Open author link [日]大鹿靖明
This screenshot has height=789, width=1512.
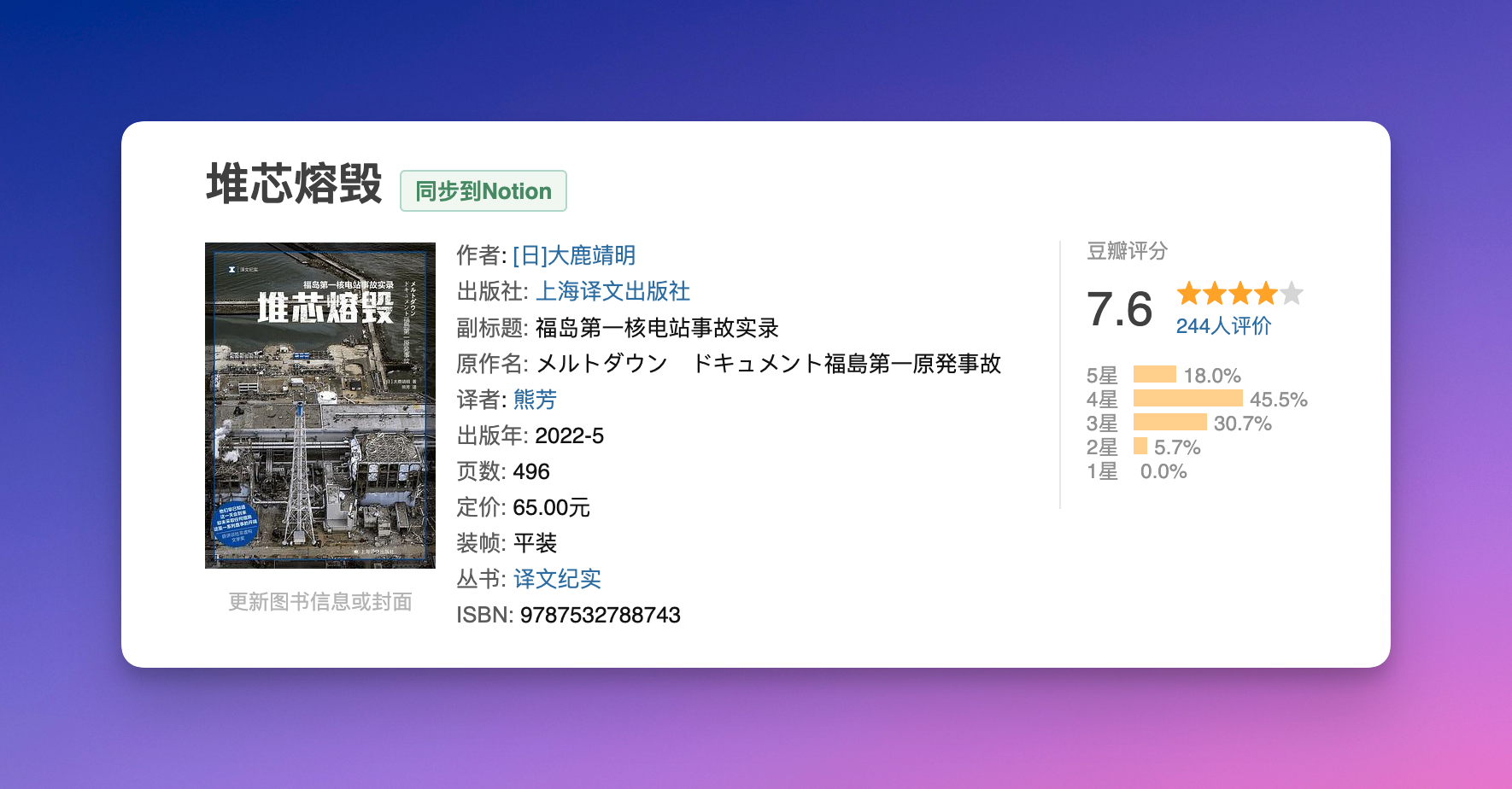click(x=574, y=255)
